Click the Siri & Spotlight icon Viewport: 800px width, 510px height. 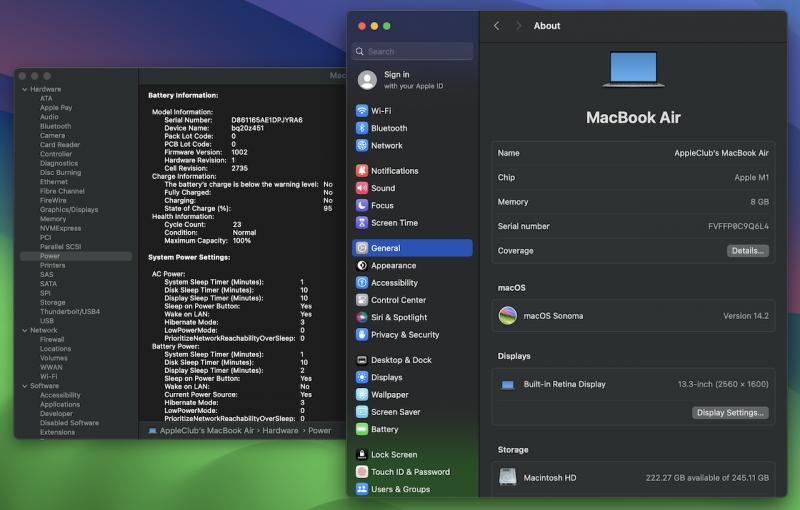362,317
